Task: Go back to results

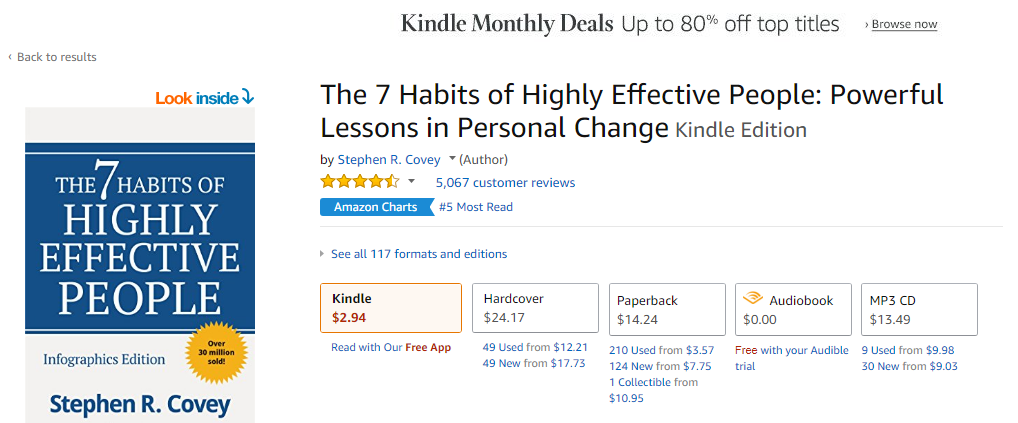Action: (56, 57)
